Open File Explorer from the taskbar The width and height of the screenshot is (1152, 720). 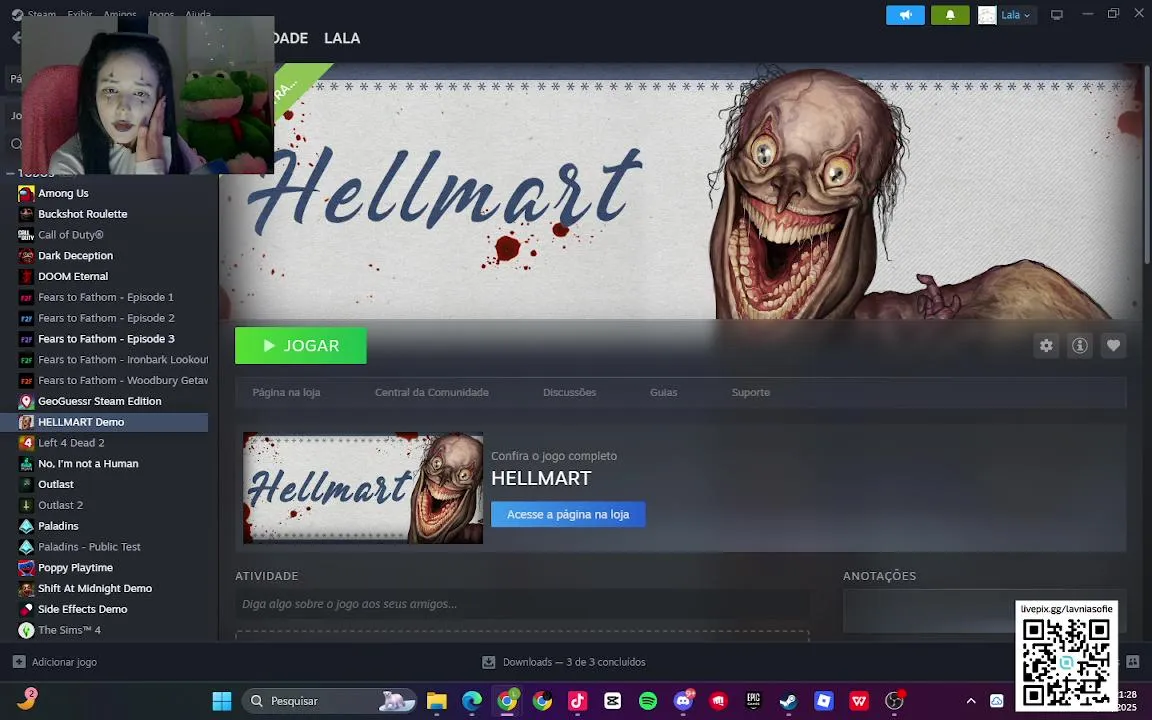pyautogui.click(x=436, y=701)
